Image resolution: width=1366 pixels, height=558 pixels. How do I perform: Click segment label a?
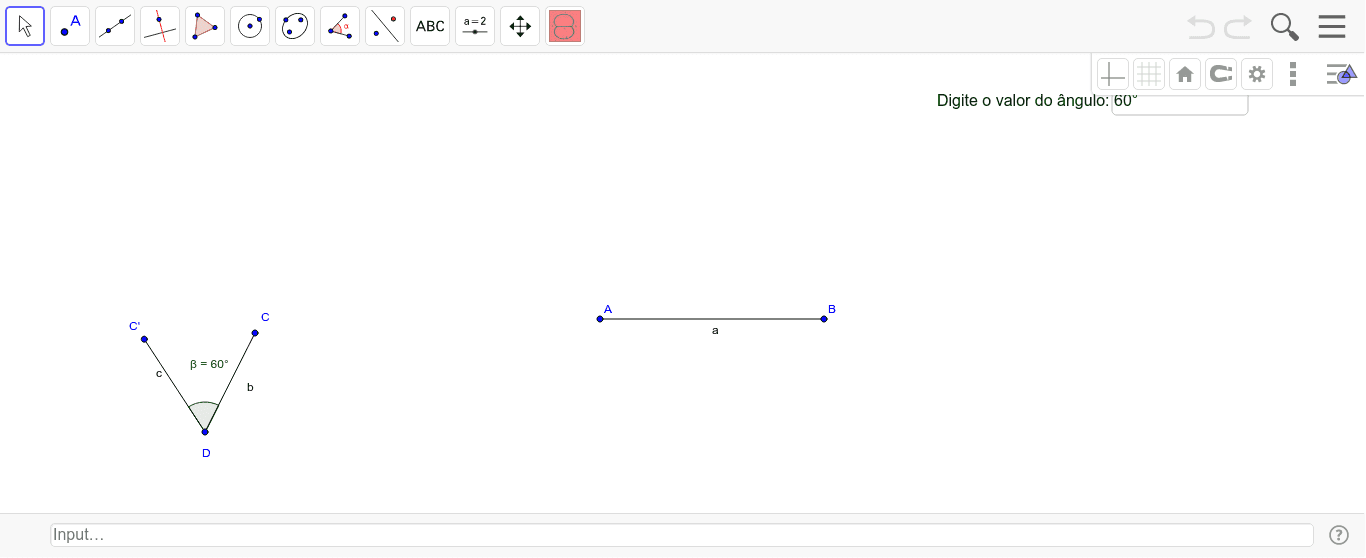715,330
